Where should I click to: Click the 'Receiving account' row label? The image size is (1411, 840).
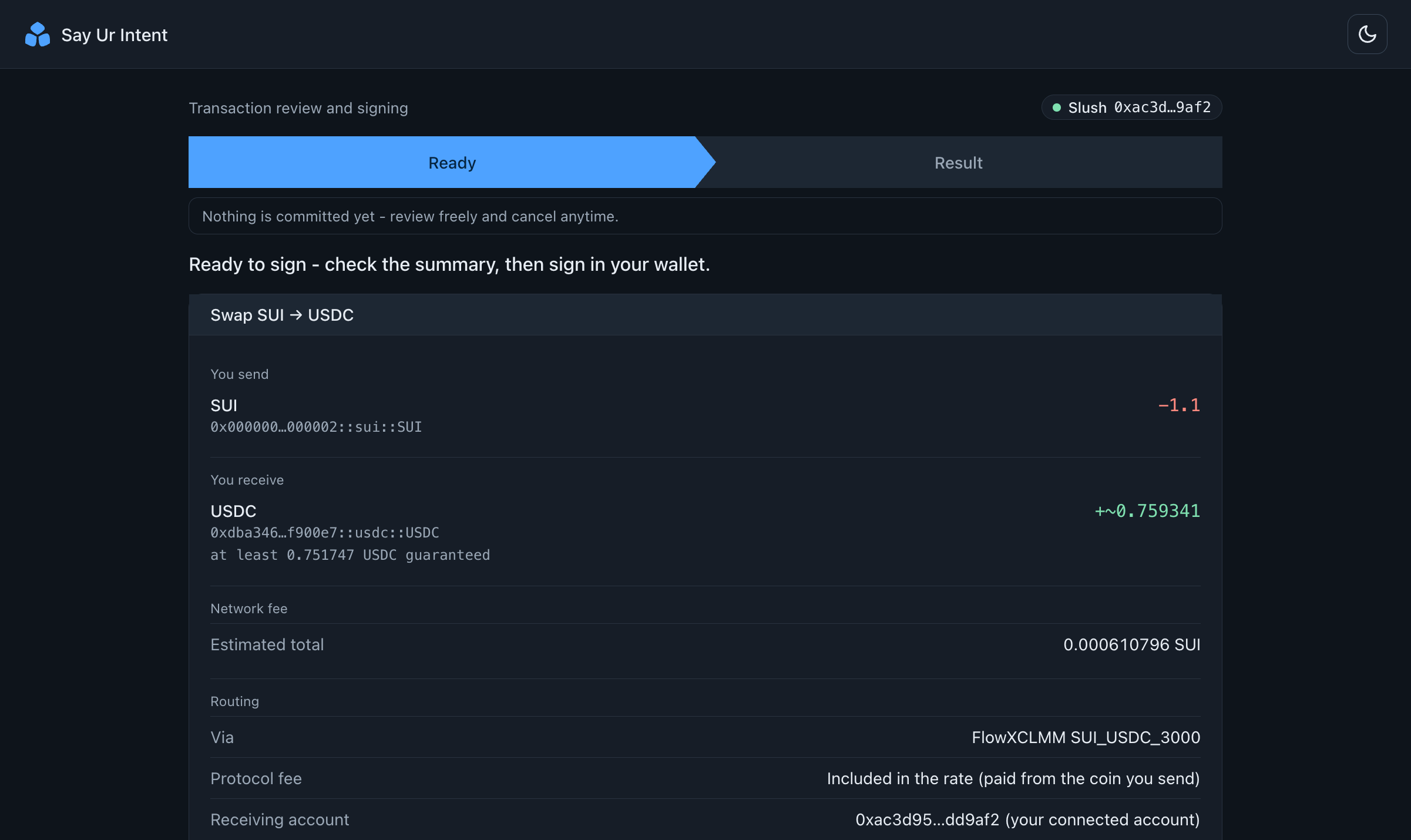(x=280, y=819)
